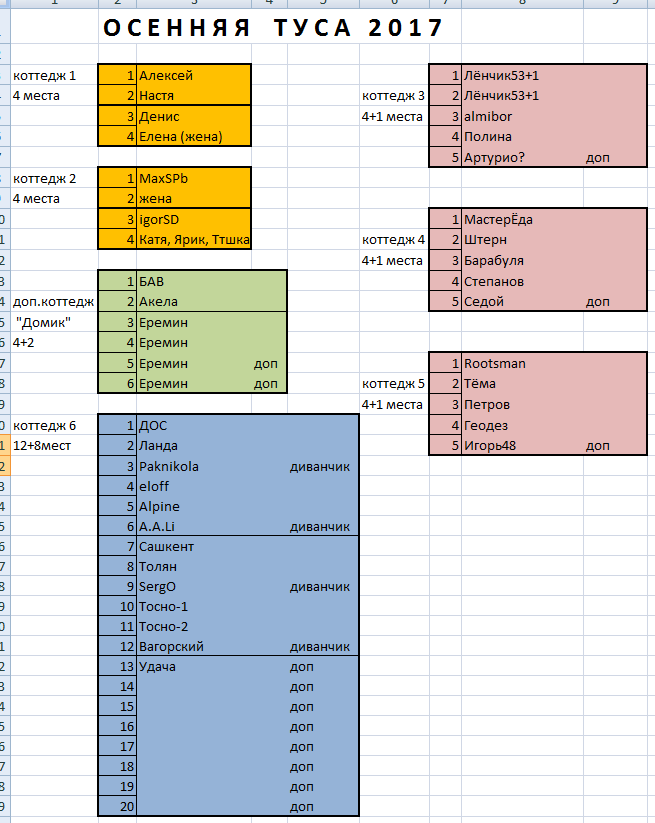Select the Вагорский cell

point(193,647)
